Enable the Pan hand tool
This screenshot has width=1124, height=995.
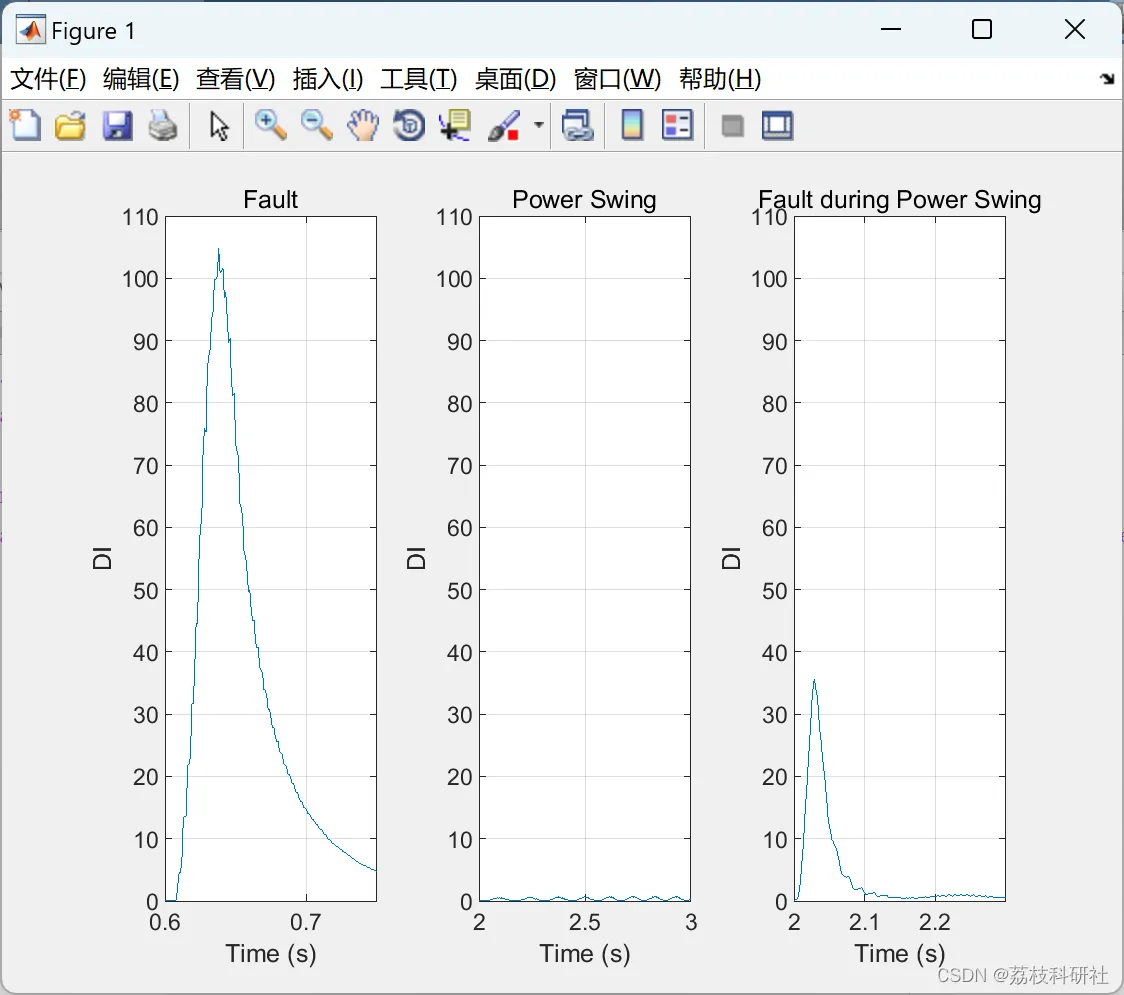tap(363, 125)
